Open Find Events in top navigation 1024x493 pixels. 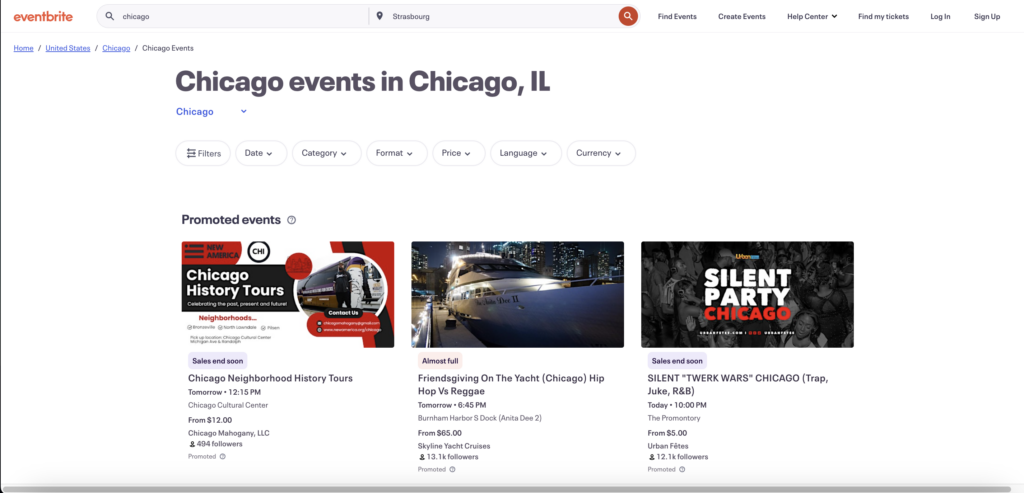[677, 16]
